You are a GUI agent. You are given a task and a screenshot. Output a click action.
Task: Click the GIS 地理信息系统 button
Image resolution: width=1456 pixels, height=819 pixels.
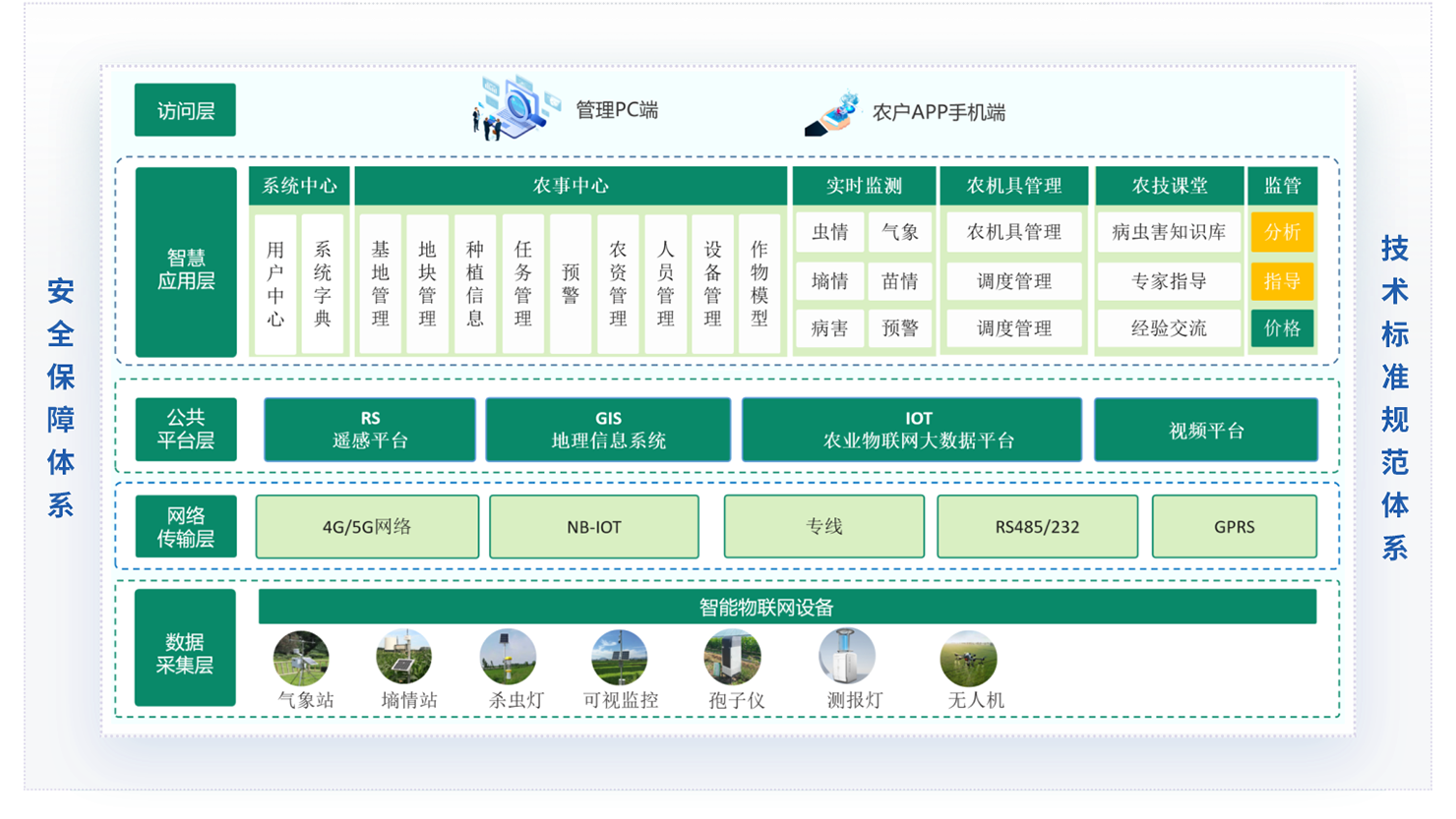pyautogui.click(x=607, y=430)
